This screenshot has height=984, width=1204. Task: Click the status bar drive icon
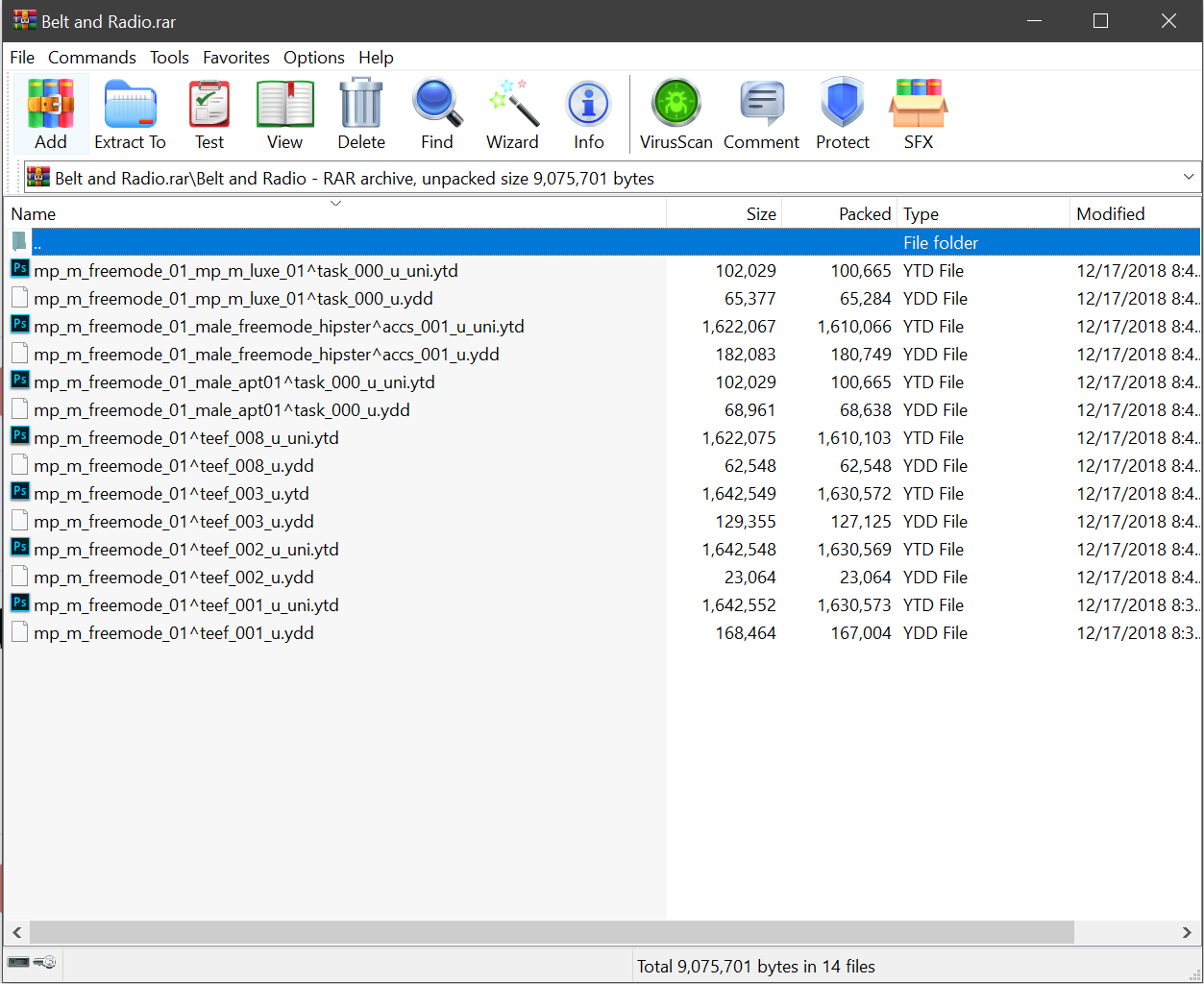[x=18, y=962]
